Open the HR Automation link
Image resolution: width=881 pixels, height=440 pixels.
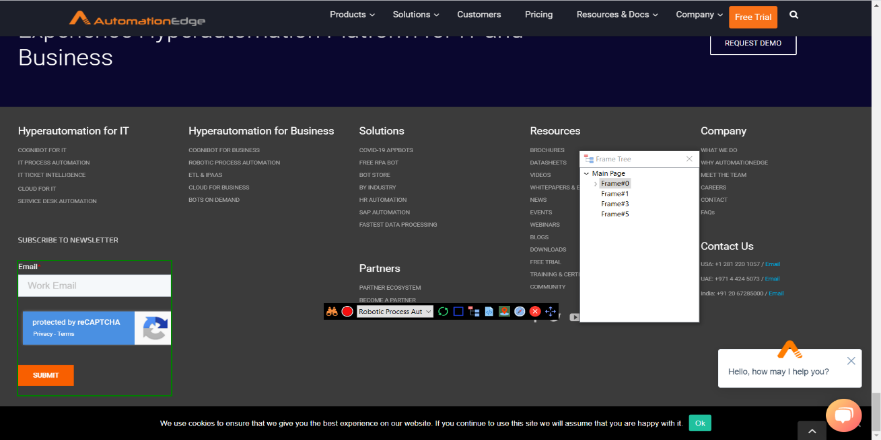(383, 199)
